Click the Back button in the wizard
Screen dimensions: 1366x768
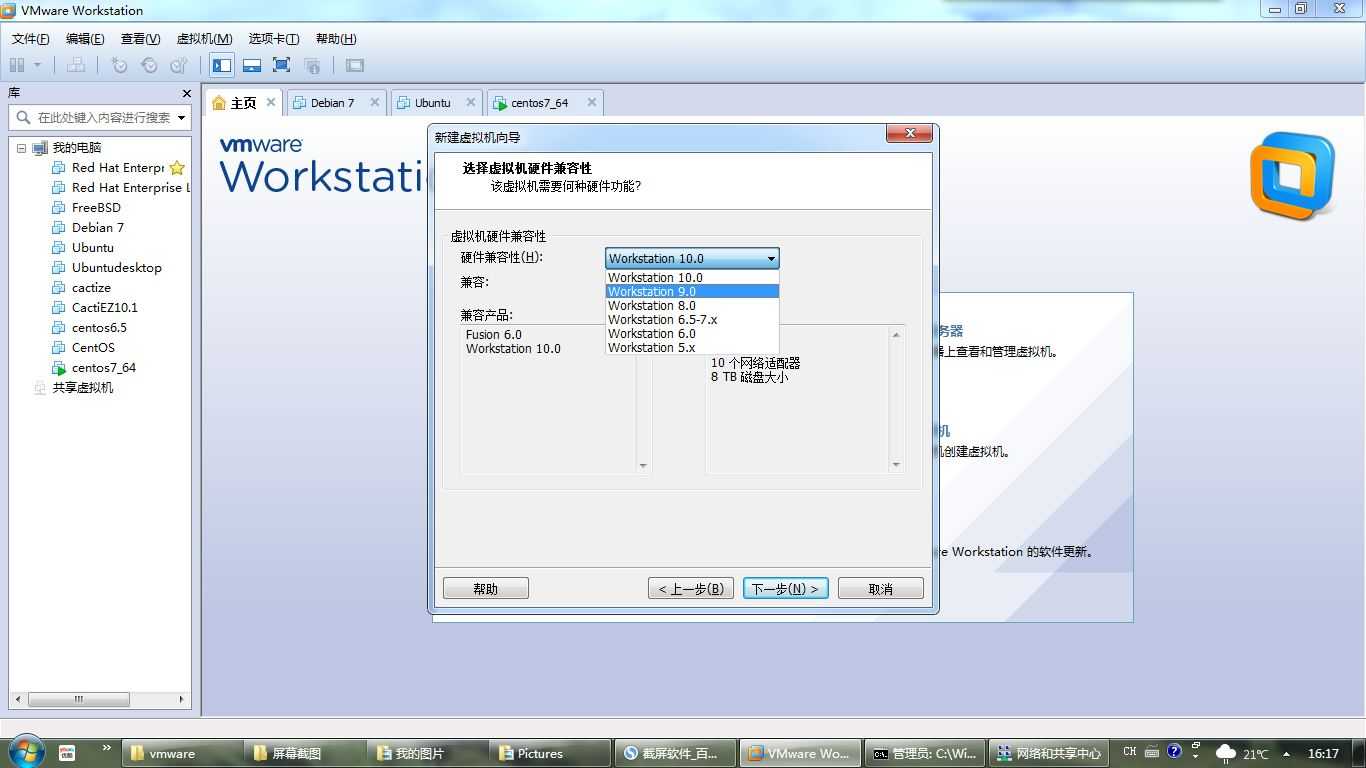tap(691, 589)
